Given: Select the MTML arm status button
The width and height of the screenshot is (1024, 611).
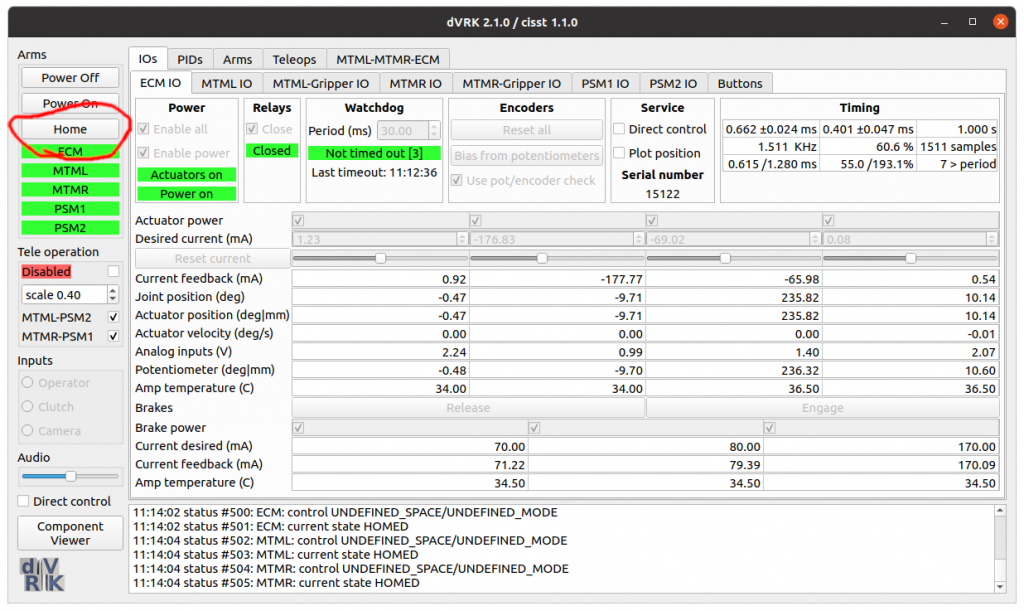Looking at the screenshot, I should tap(70, 171).
